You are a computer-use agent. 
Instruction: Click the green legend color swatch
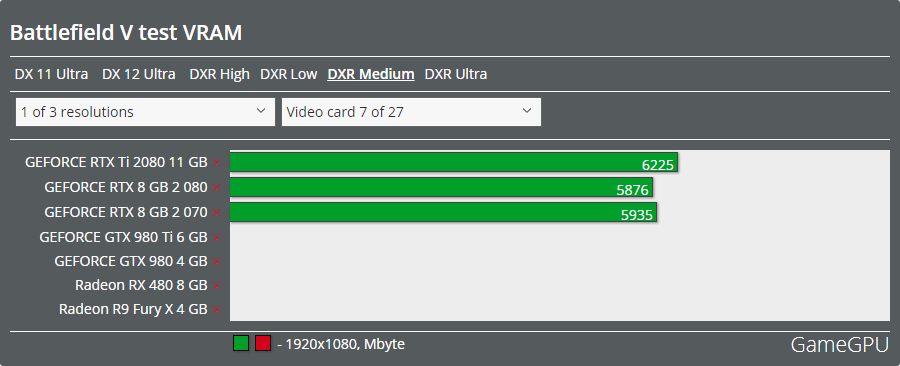point(241,344)
